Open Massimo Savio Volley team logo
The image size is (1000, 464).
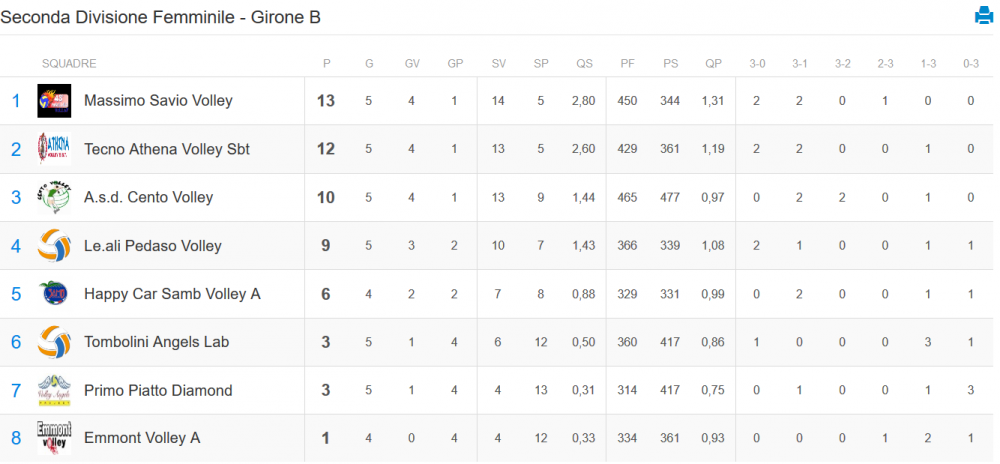(x=54, y=101)
